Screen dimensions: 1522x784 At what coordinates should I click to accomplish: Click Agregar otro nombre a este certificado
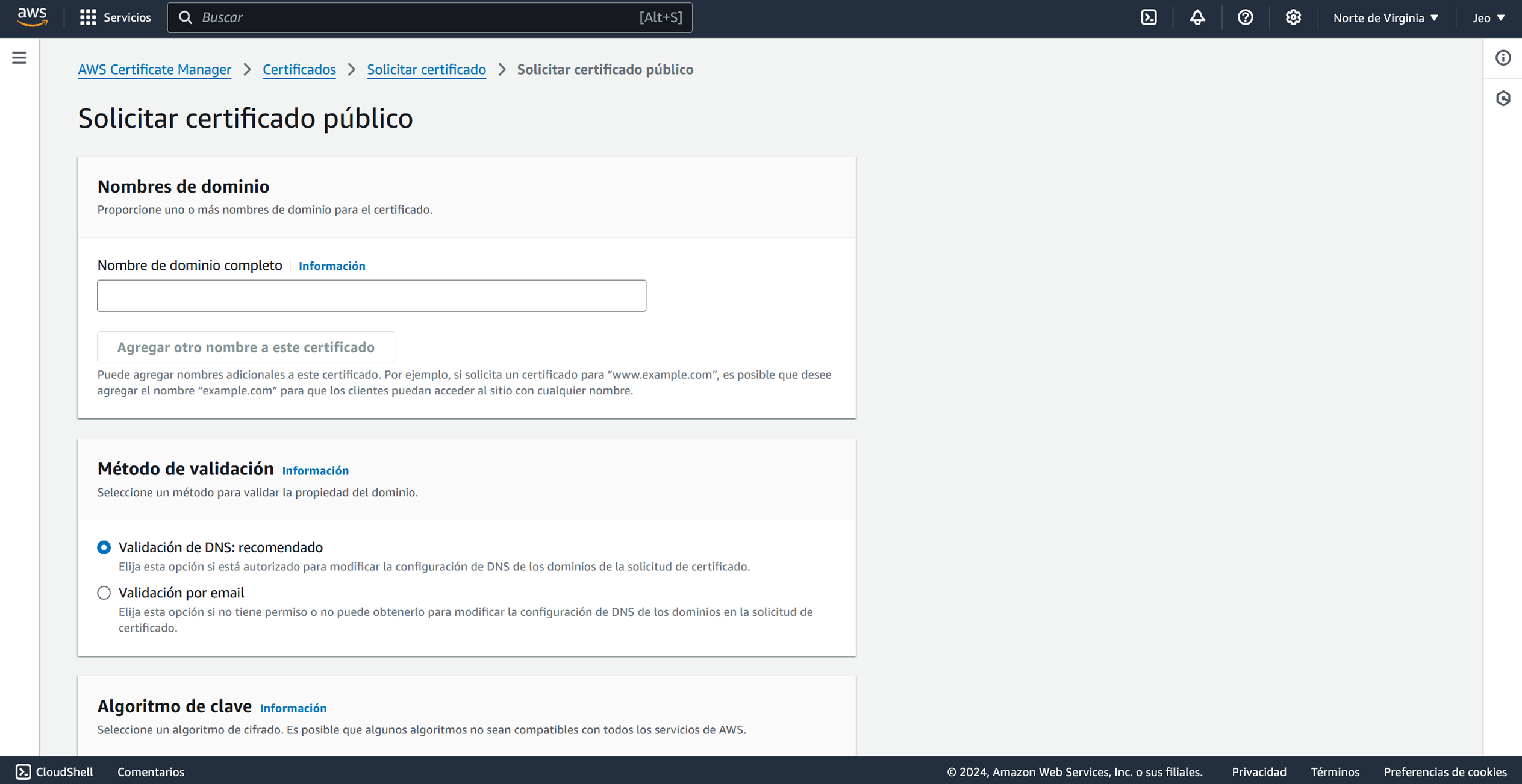pos(246,347)
